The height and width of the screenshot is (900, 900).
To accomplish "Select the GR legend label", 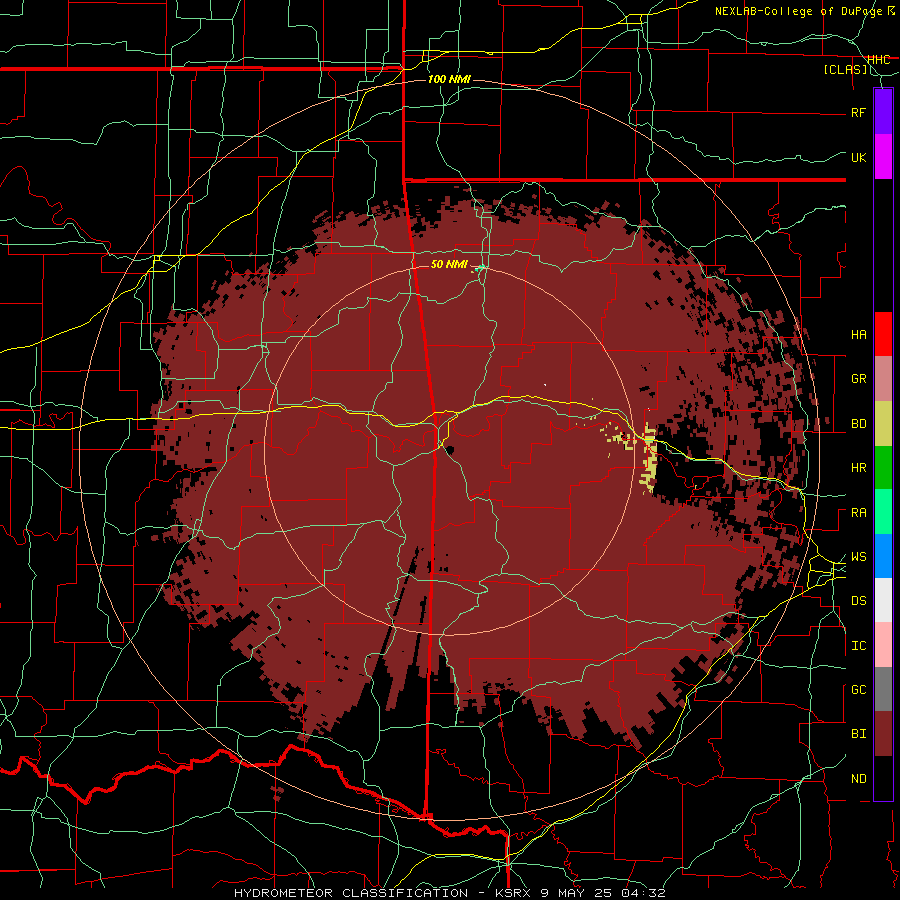I will pos(858,379).
